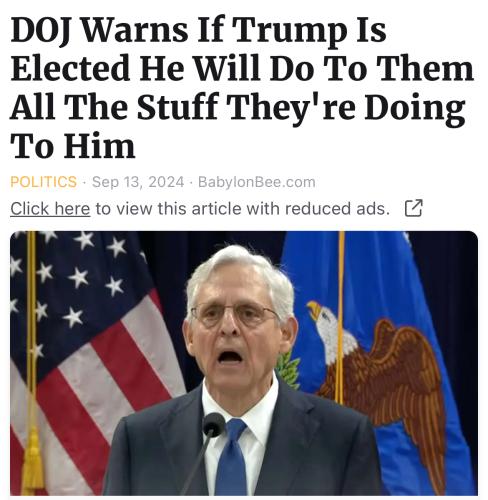The height and width of the screenshot is (500, 488).
Task: Click the words "To Him" in headline
Action: coord(73,146)
